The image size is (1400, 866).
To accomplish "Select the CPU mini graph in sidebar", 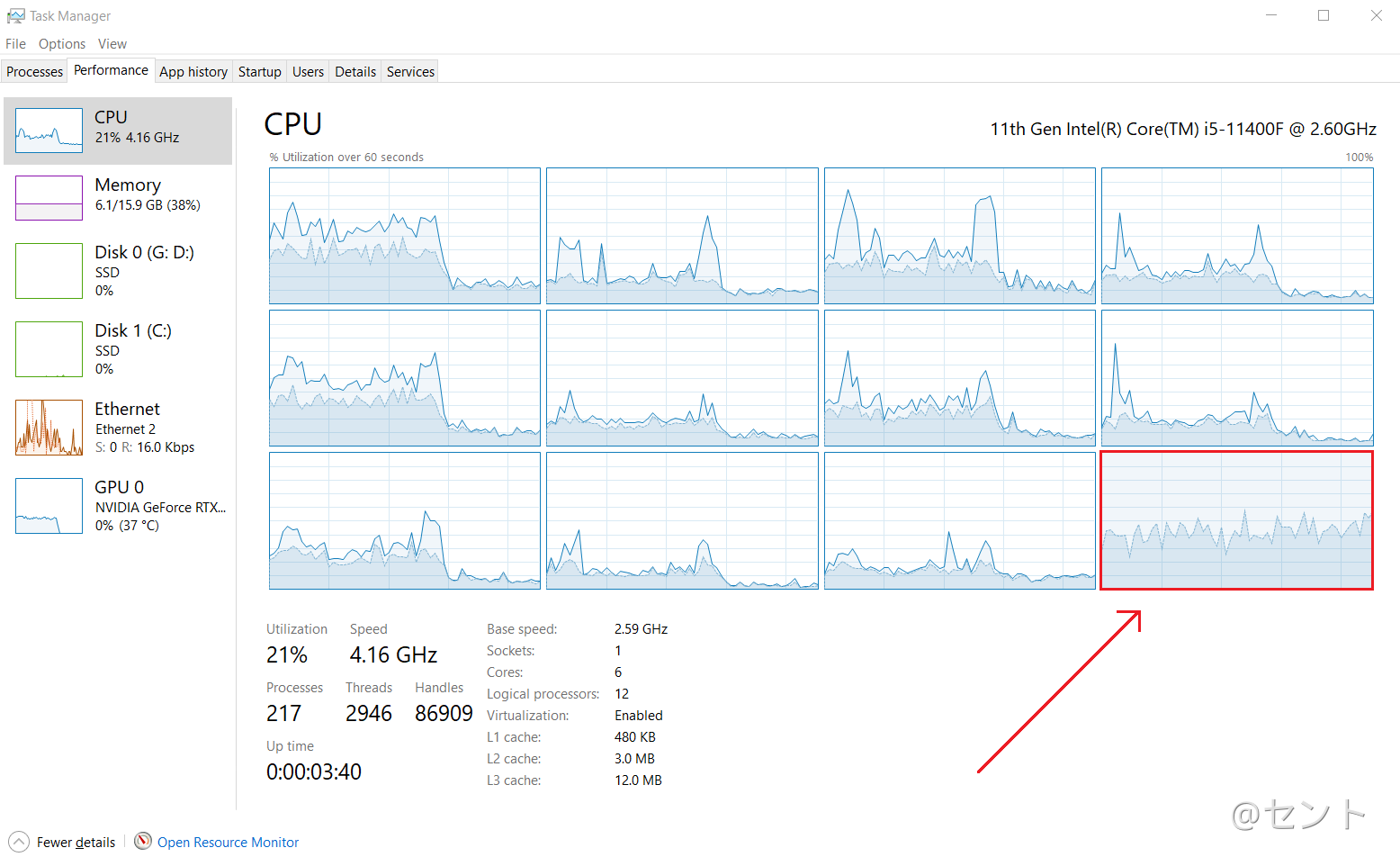I will coord(49,131).
